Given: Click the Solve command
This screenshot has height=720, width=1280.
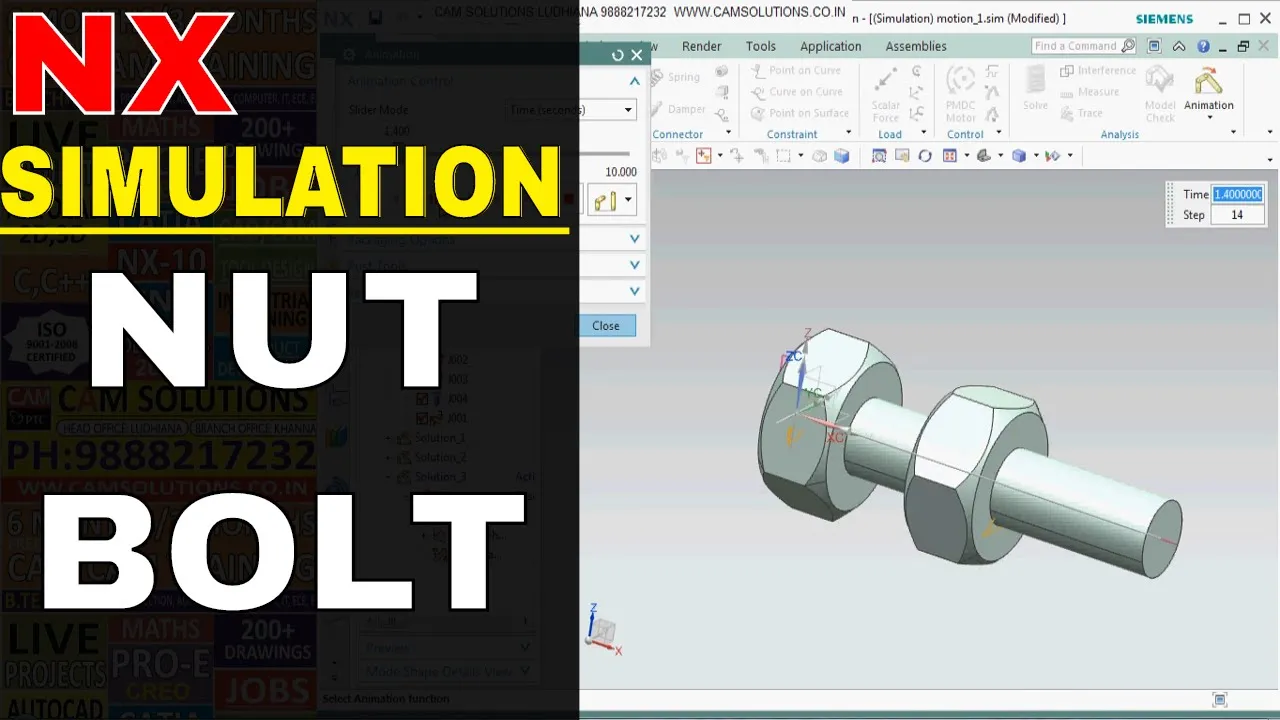Looking at the screenshot, I should pyautogui.click(x=1035, y=88).
